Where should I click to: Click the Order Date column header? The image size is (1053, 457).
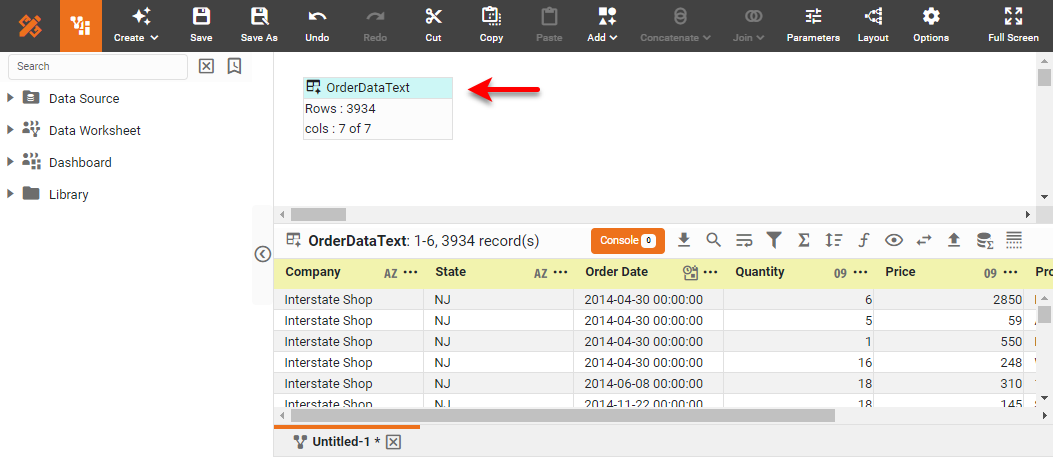[616, 272]
